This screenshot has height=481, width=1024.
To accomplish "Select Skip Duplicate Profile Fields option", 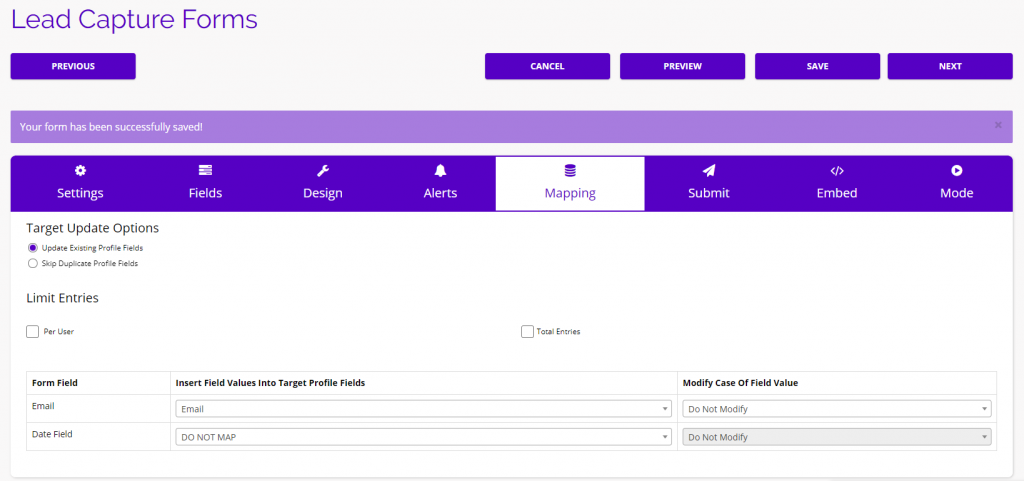I will tap(33, 264).
